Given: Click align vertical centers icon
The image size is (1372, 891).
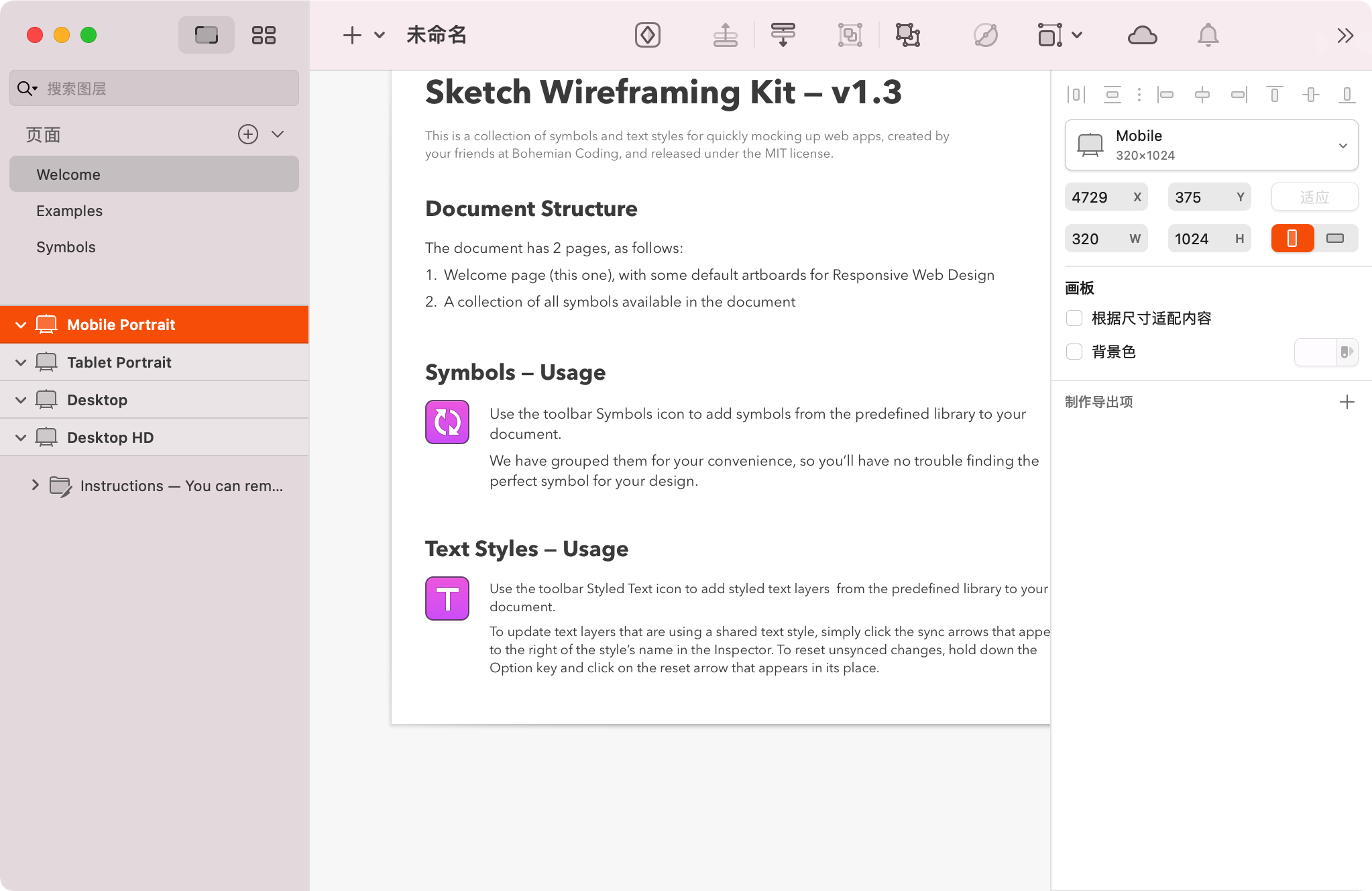Looking at the screenshot, I should tap(1310, 95).
